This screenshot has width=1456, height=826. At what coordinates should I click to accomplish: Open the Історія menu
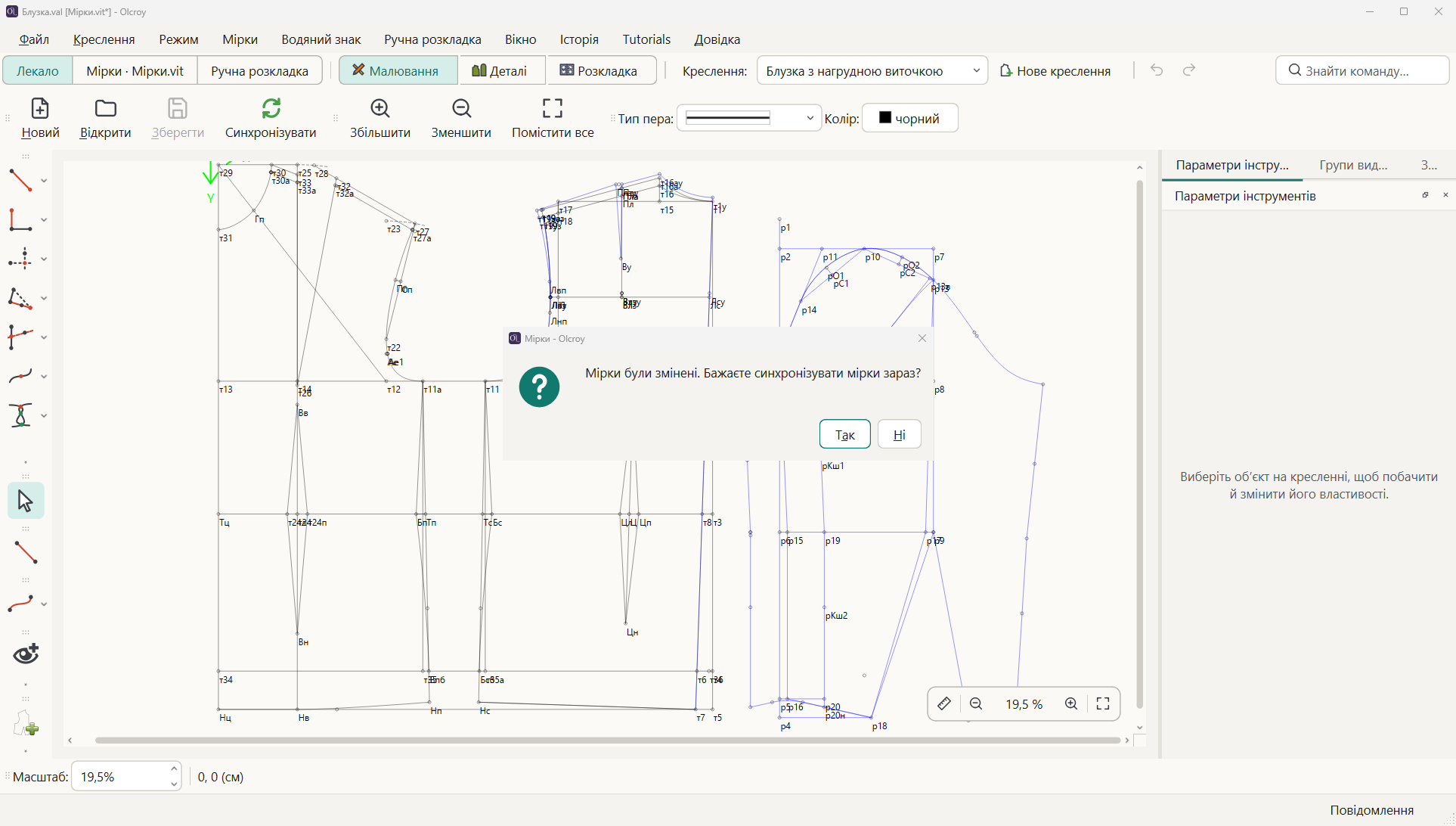[x=579, y=39]
